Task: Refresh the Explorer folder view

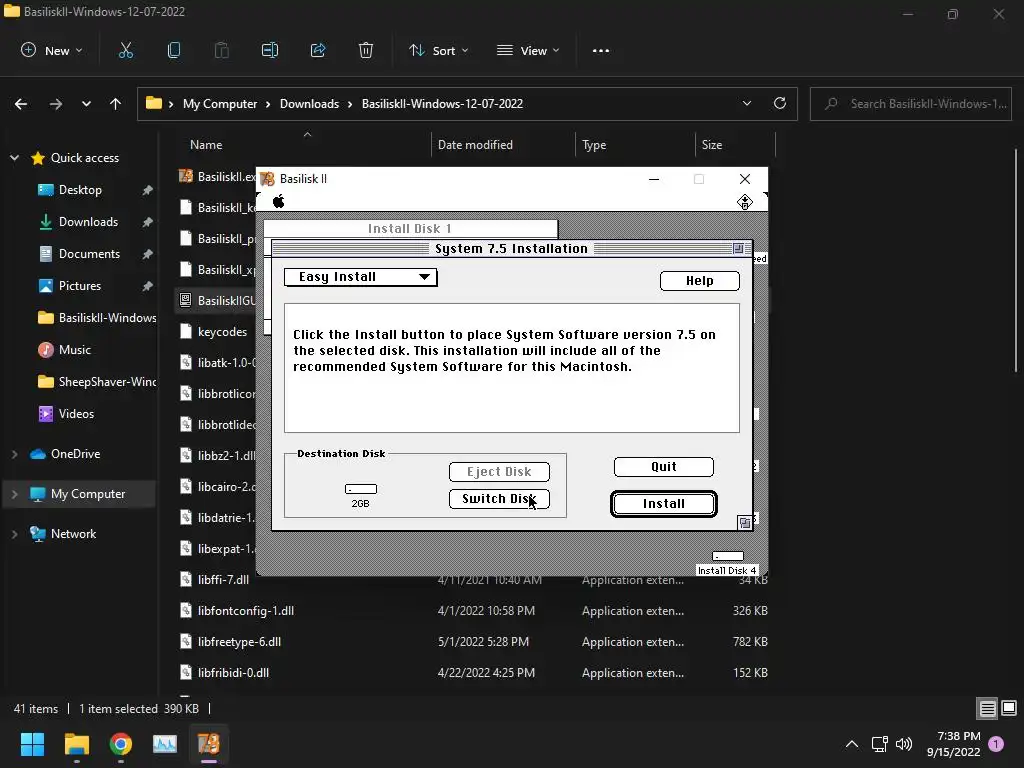Action: coord(780,103)
